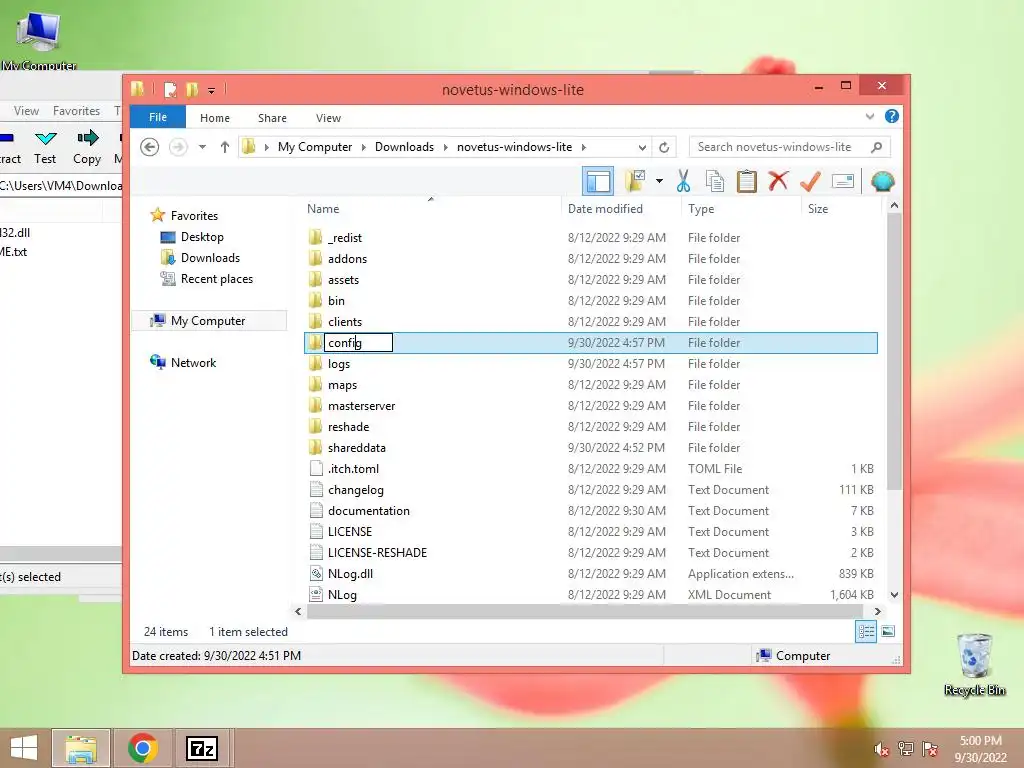
Task: Open the quick access toolbar dropdown
Action: (212, 90)
